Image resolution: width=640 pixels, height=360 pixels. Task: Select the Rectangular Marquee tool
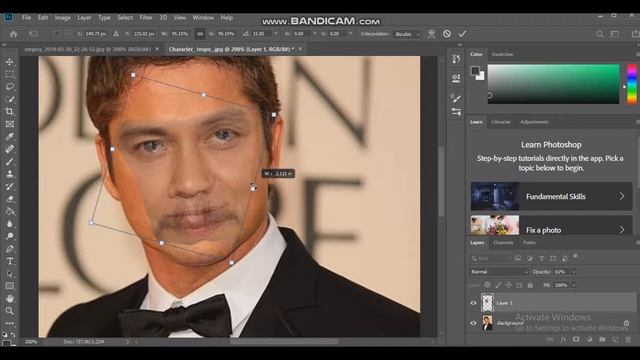tap(9, 75)
